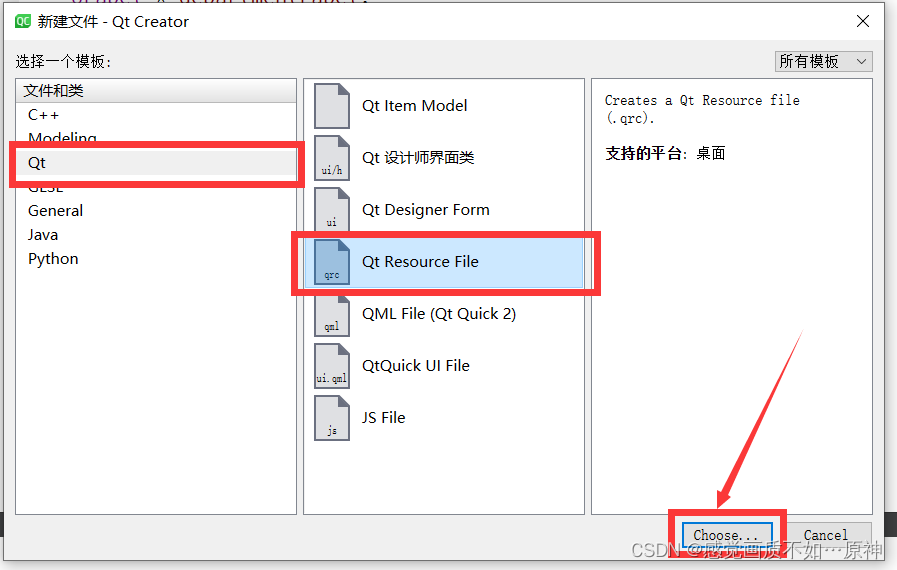Select the Qt Resource File template
Viewport: 897px width, 570px height.
(444, 262)
